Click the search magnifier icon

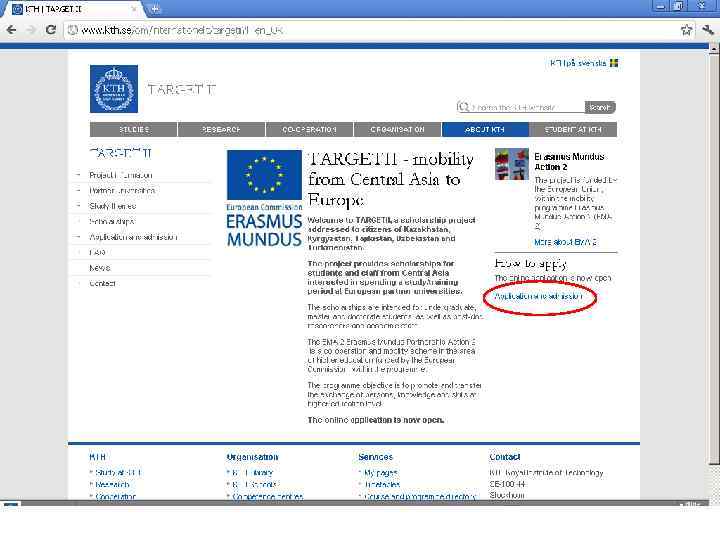coord(463,107)
